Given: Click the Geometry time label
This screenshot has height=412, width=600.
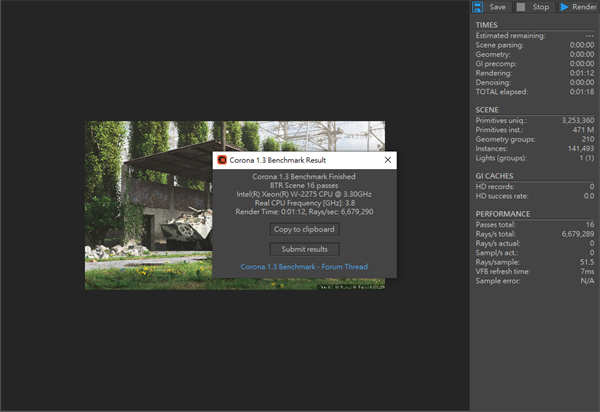Looking at the screenshot, I should click(493, 54).
